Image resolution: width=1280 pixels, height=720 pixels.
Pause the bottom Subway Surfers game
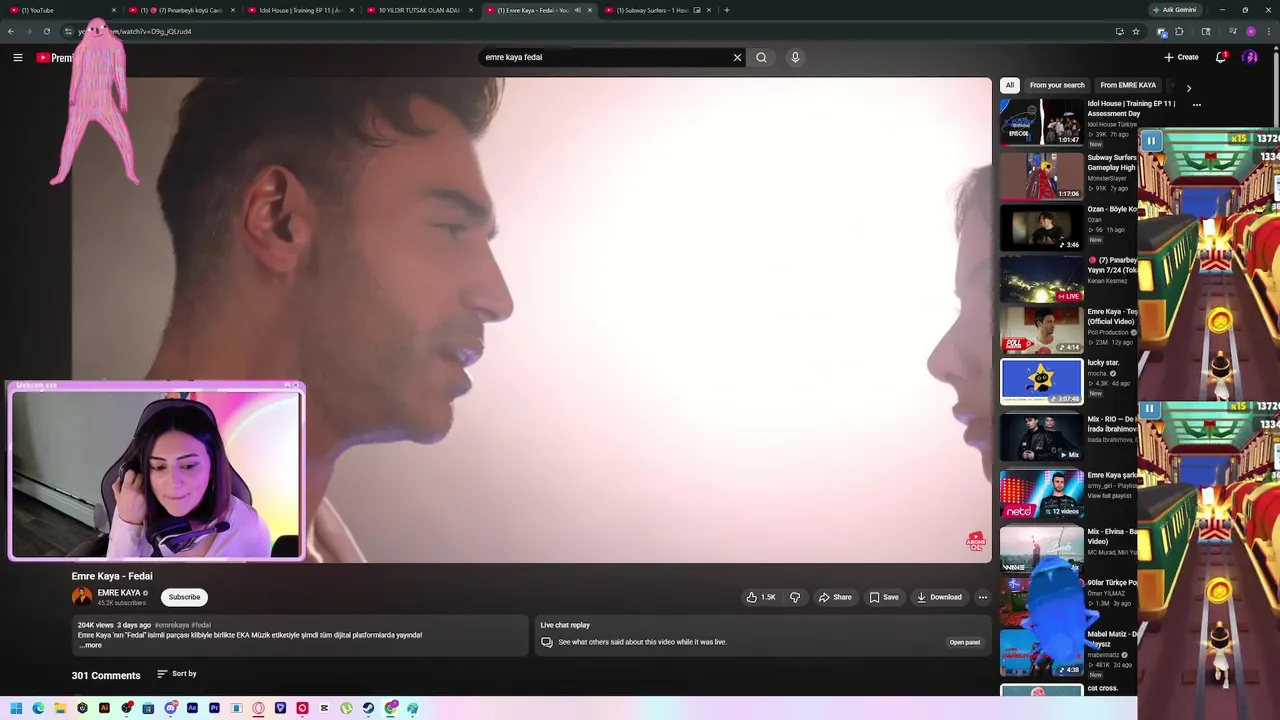point(1150,409)
